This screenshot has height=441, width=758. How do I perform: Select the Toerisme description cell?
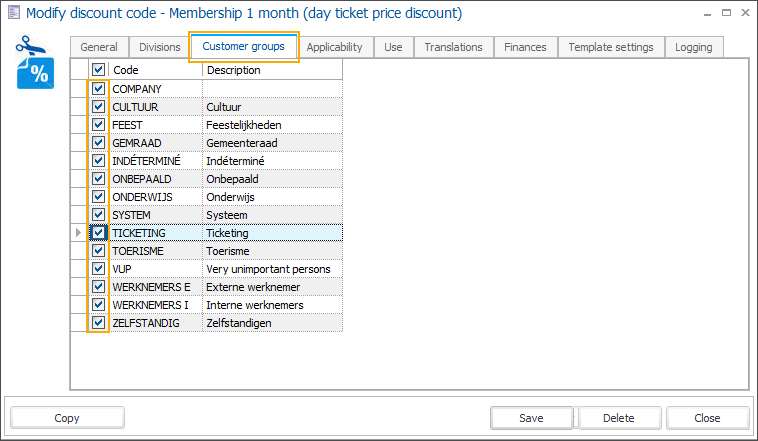(271, 251)
